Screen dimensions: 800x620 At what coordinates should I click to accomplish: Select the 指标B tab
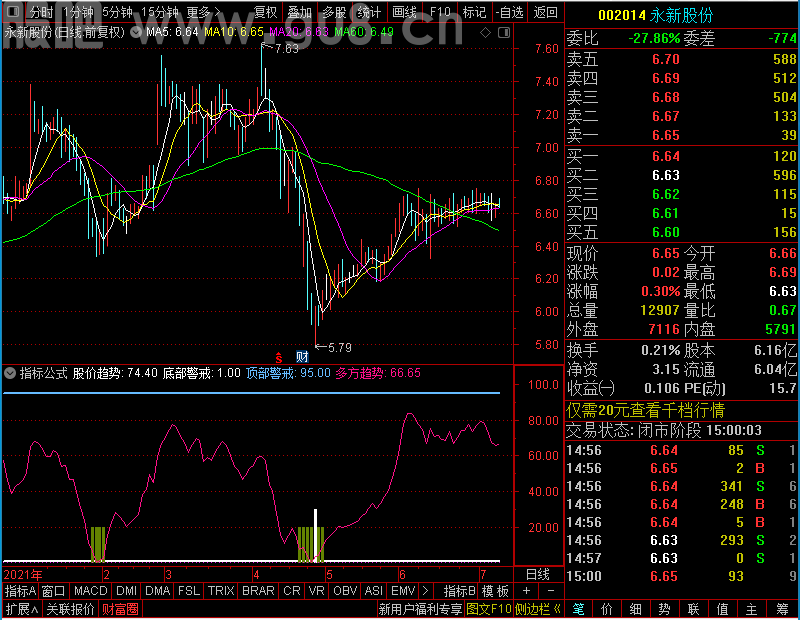[x=459, y=591]
